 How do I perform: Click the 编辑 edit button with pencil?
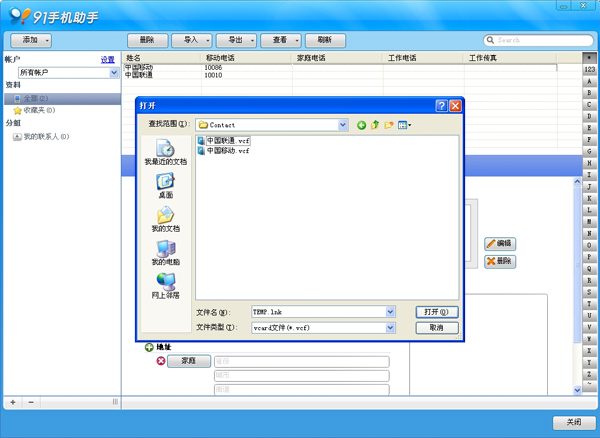(500, 244)
